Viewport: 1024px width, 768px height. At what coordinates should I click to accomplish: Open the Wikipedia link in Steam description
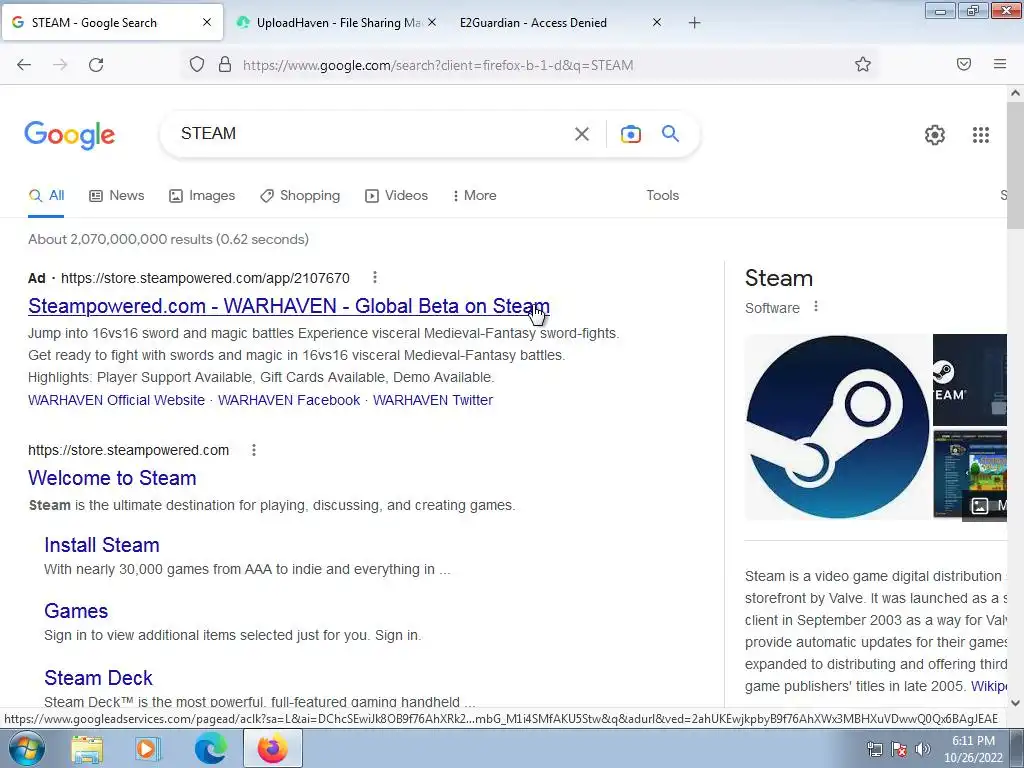[989, 686]
